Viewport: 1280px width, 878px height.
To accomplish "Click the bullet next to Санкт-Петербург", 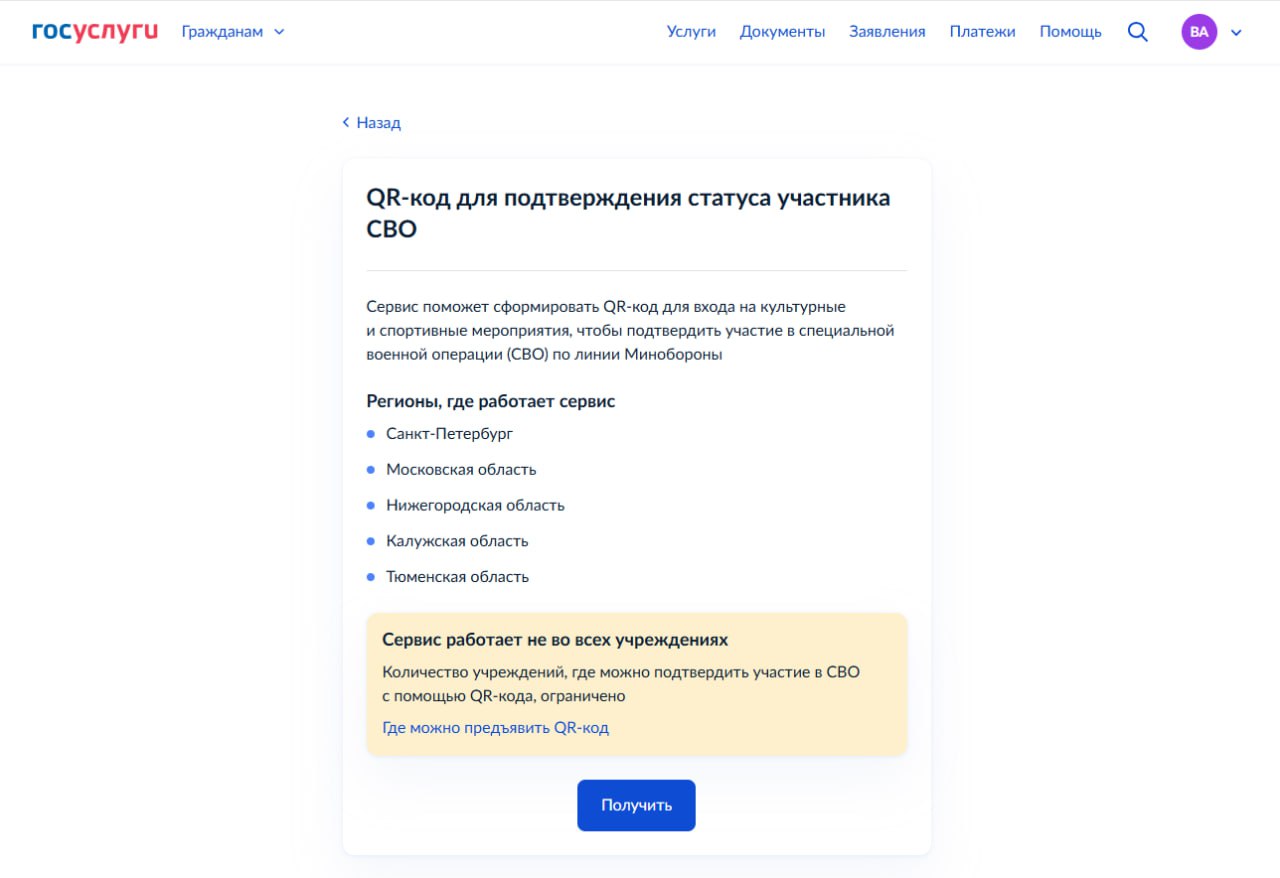I will click(372, 434).
